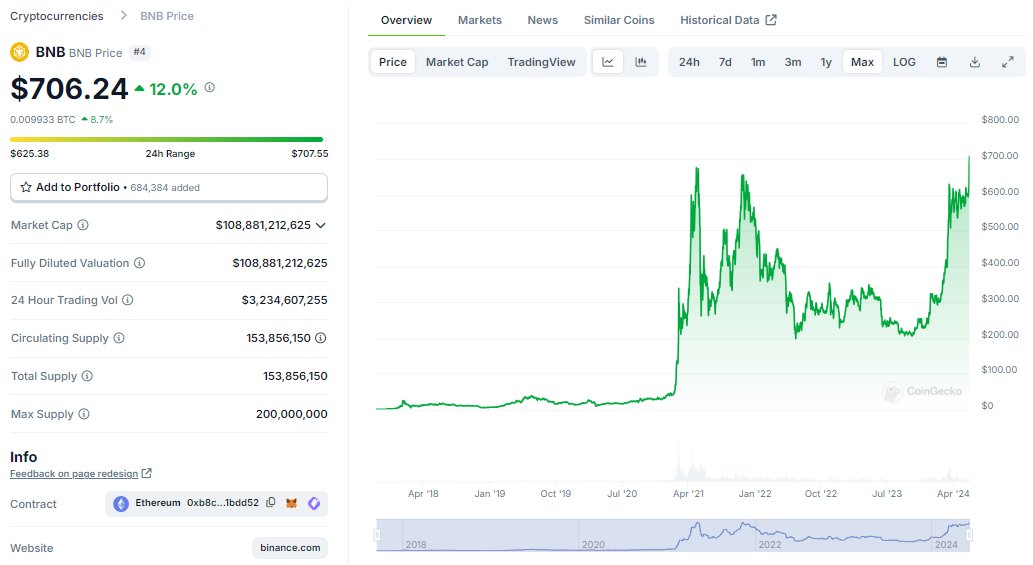Expand the Market Cap dropdown chevron

[x=321, y=225]
